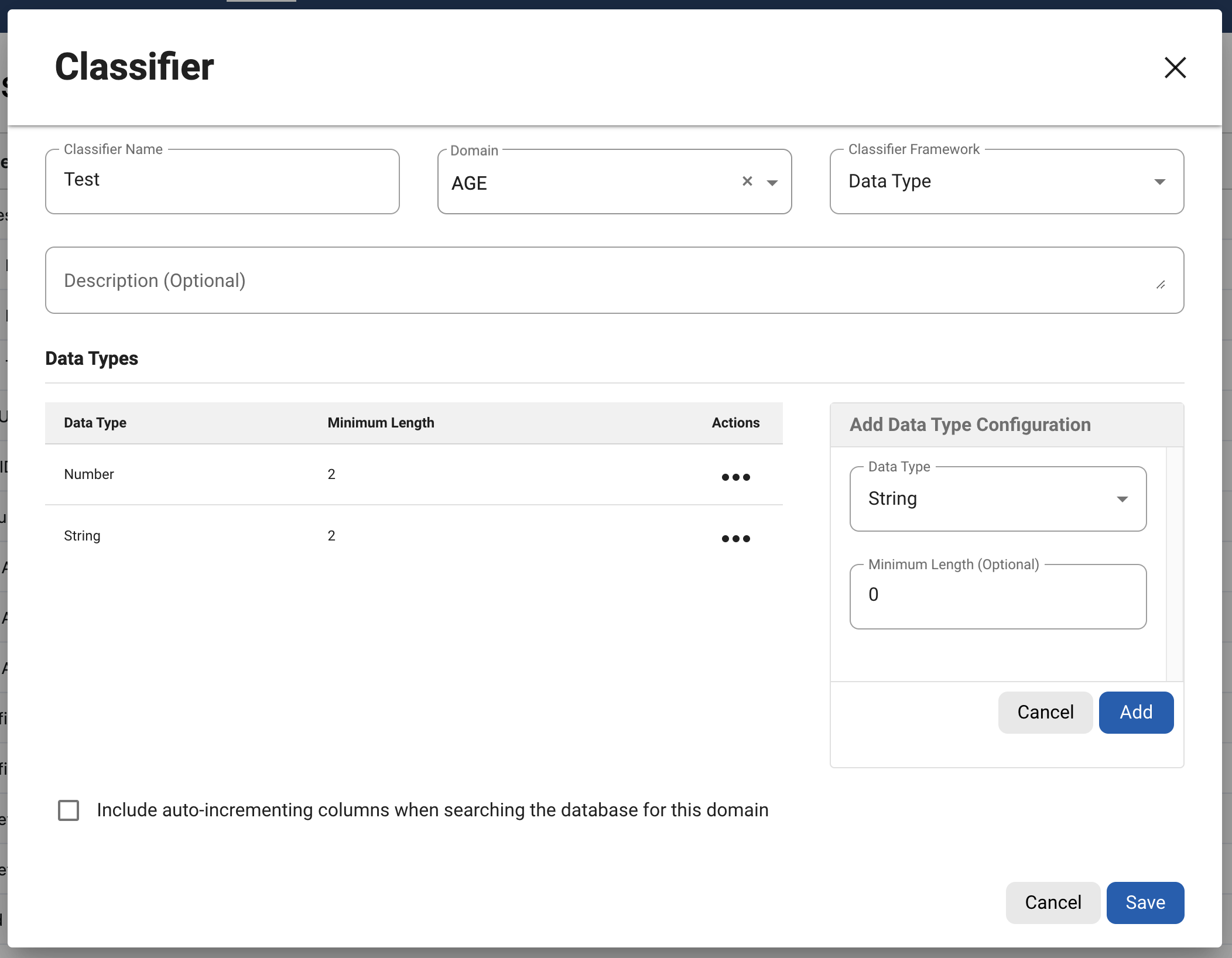Close the Classifier dialog with X icon

(1175, 67)
